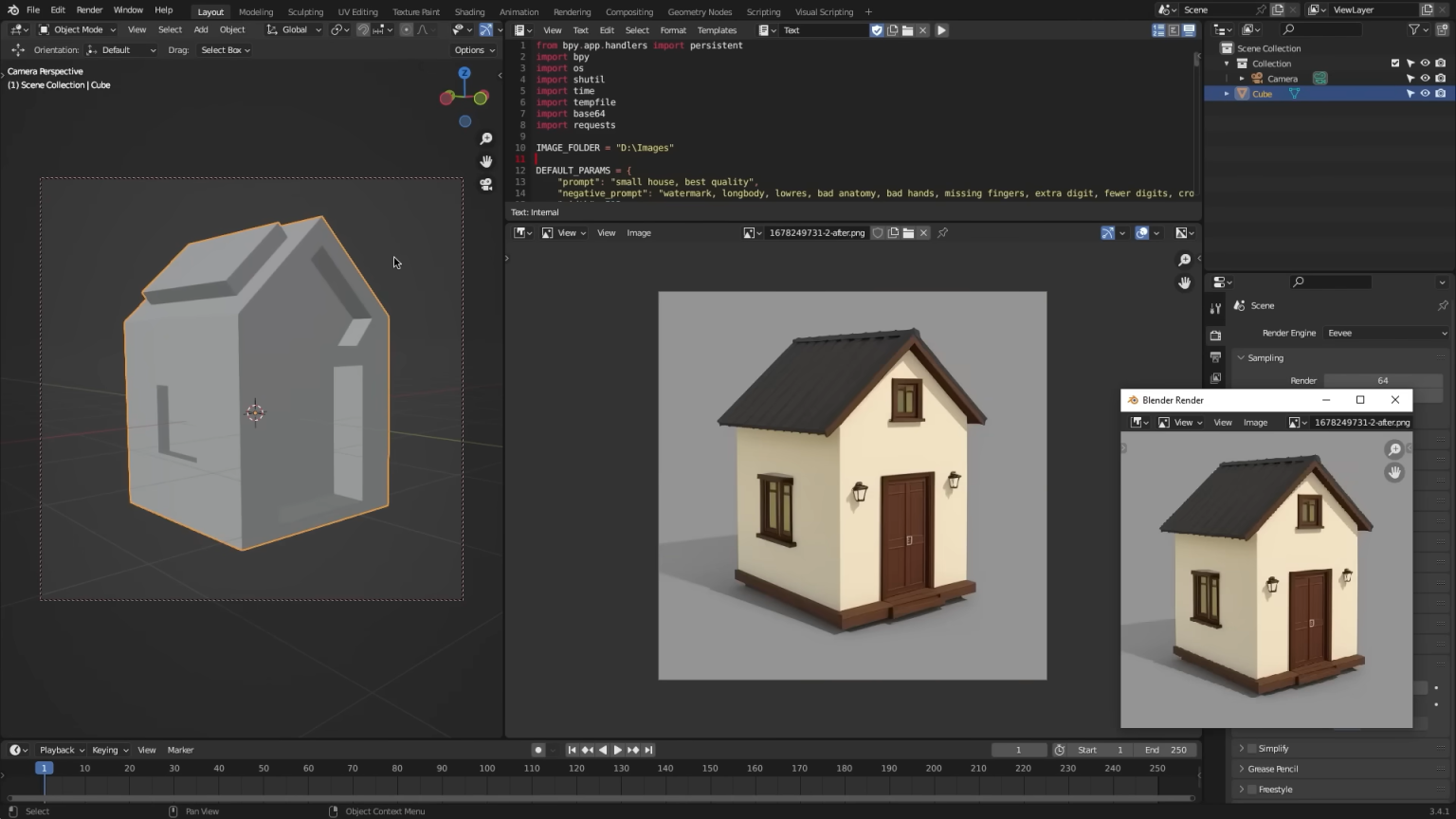Screen dimensions: 1456x819
Task: Click the pan hand icon in the image editor
Action: [1185, 282]
